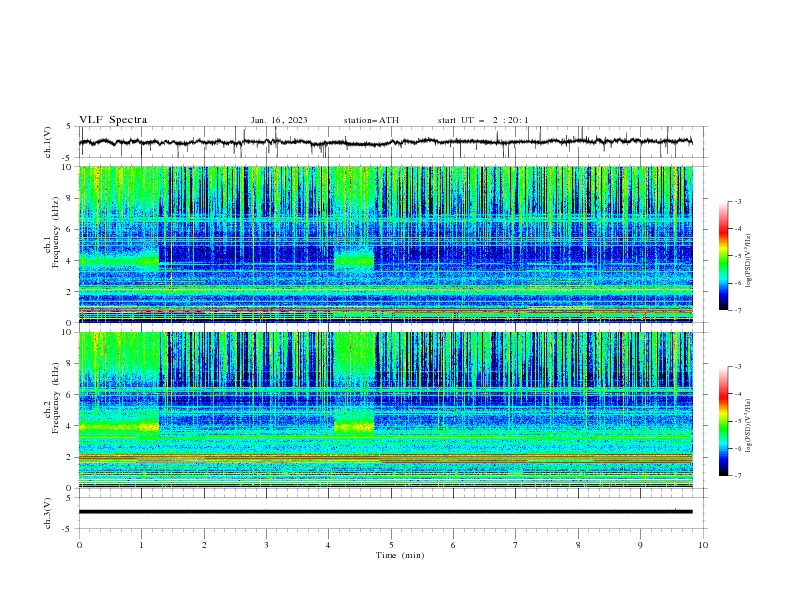Click the 'start UT = 2:20:1' text

pyautogui.click(x=483, y=120)
